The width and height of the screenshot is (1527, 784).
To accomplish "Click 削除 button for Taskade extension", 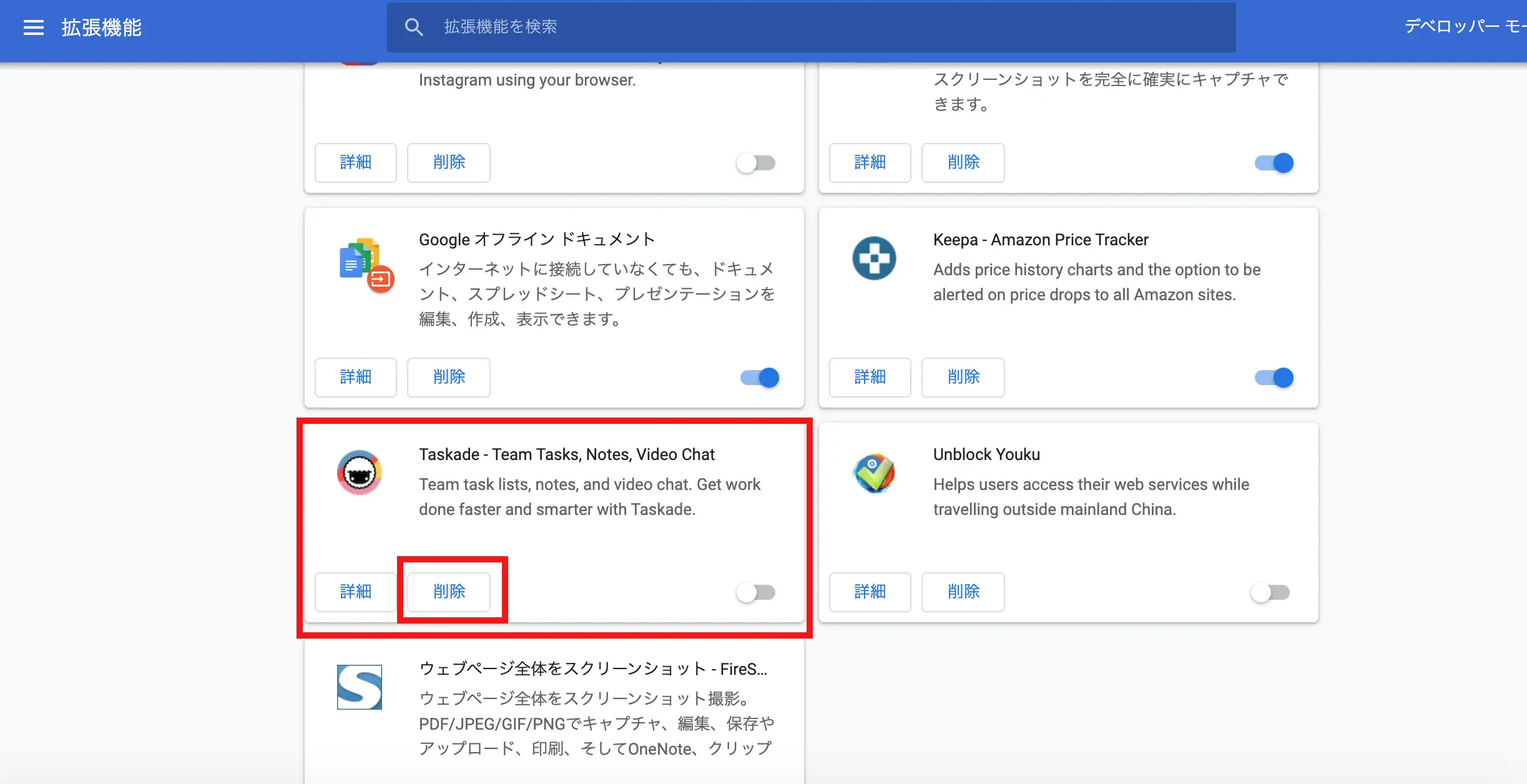I will click(x=449, y=591).
